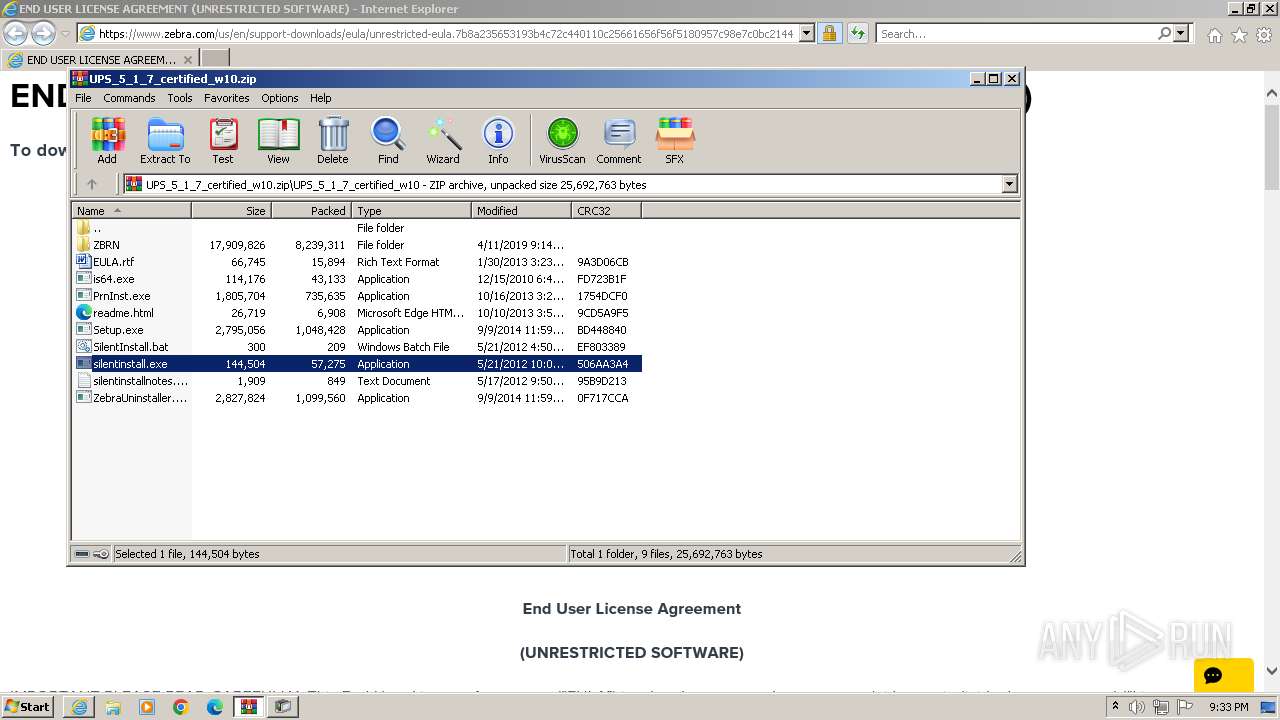Click the Comment toolbar icon

coord(619,140)
